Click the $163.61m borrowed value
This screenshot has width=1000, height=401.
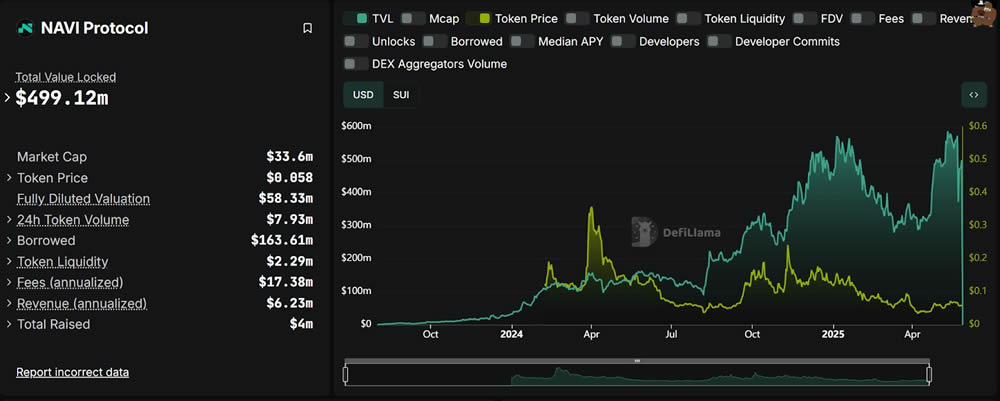coord(282,241)
